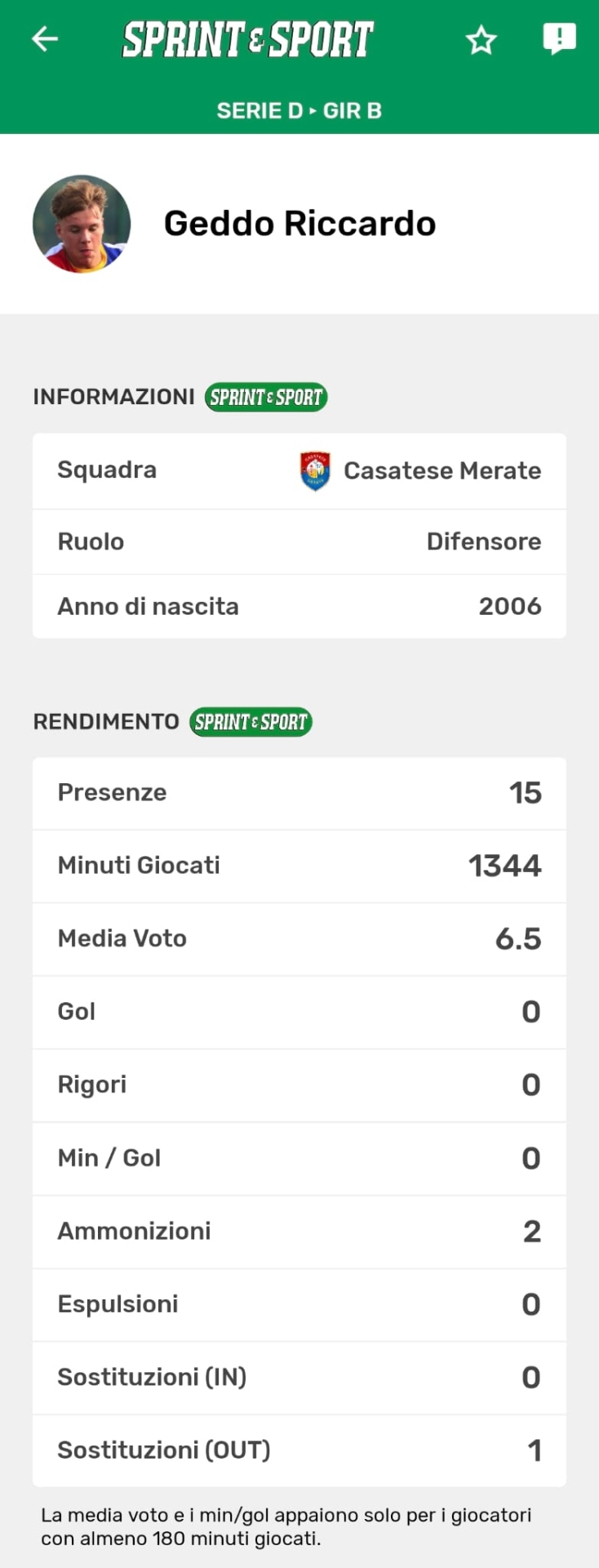
Task: Select the Ruolo Difensore row
Action: pos(299,541)
